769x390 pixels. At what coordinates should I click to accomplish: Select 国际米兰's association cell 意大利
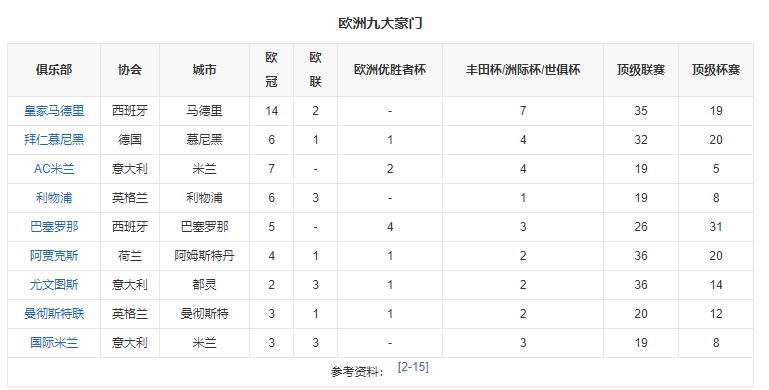click(x=130, y=342)
